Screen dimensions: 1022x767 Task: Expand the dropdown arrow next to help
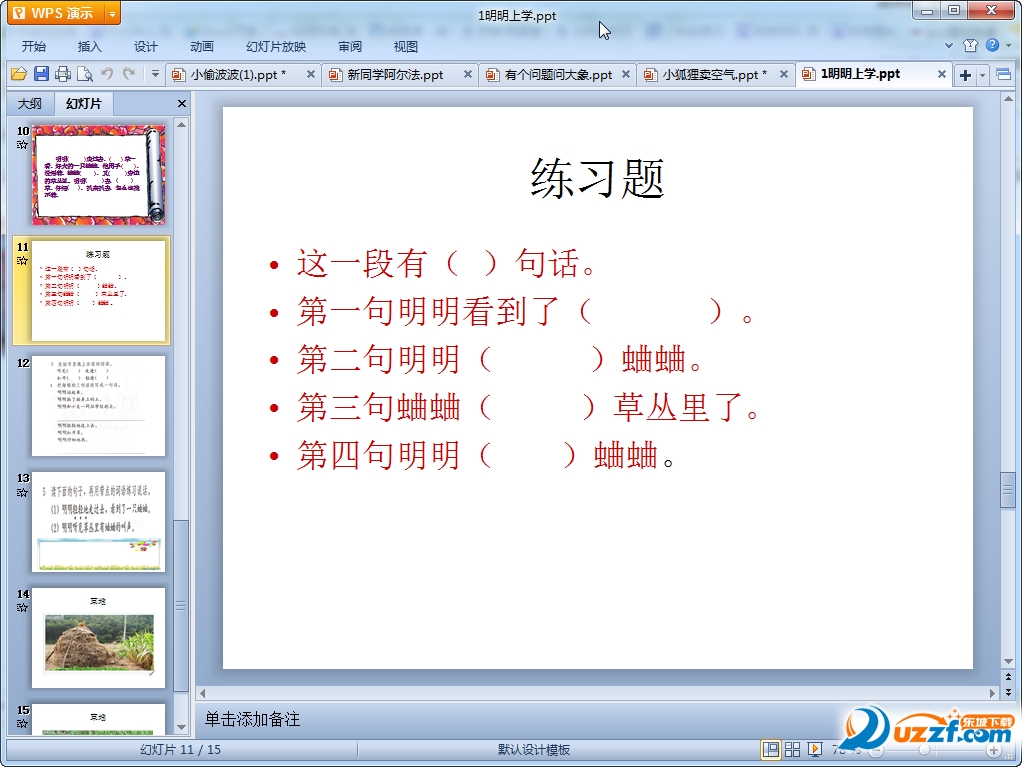tap(1008, 46)
